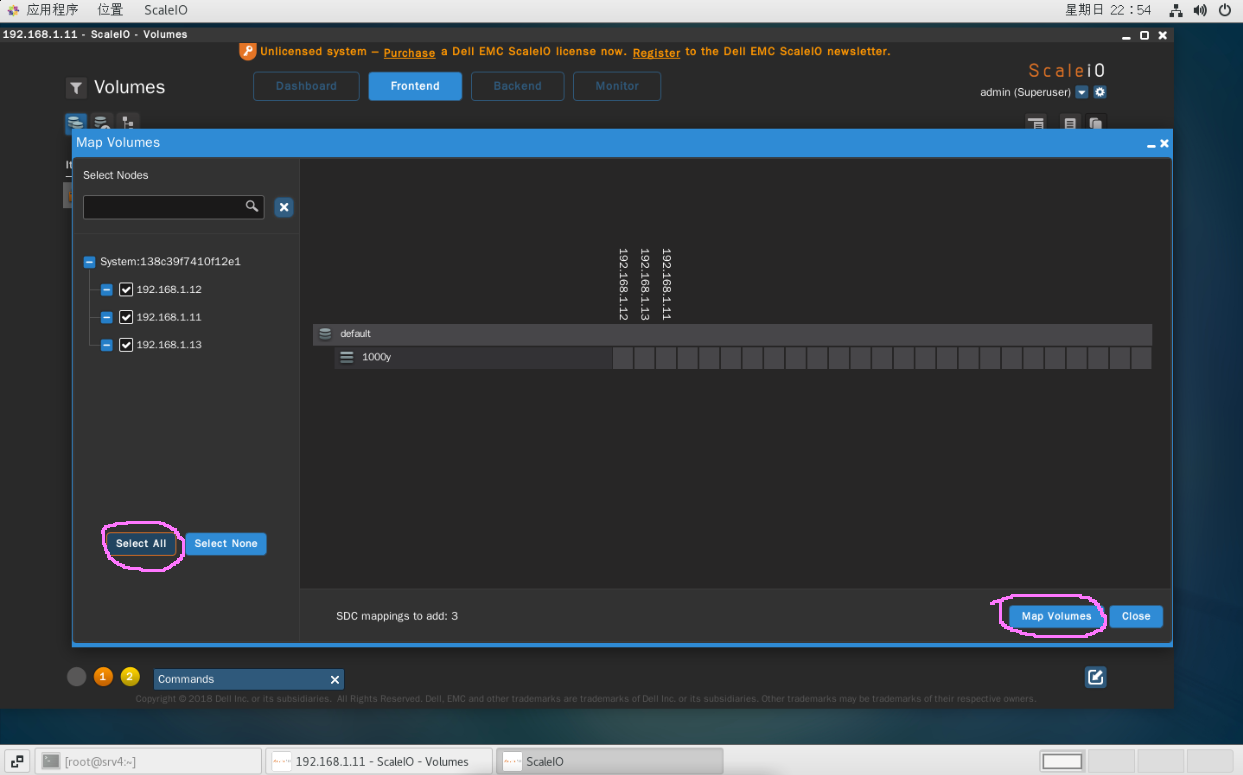Screen dimensions: 1243x775
Task: Open the power menu icon
Action: coord(1226,10)
